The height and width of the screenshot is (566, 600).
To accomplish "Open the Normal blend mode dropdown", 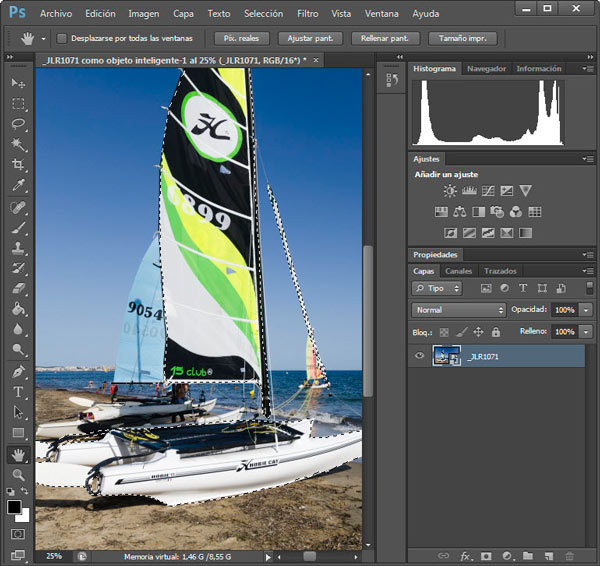I will click(459, 310).
